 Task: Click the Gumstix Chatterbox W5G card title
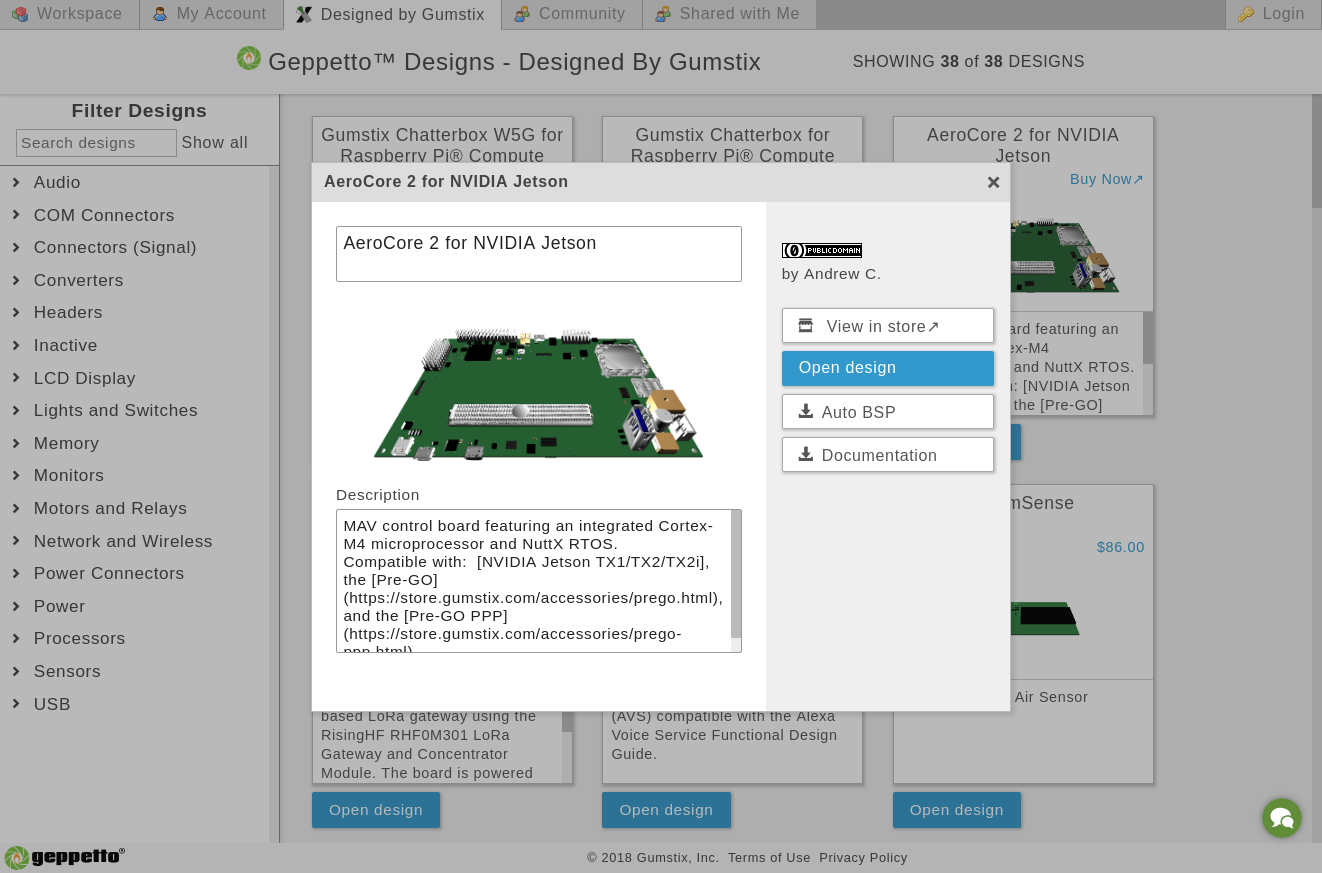pyautogui.click(x=442, y=145)
